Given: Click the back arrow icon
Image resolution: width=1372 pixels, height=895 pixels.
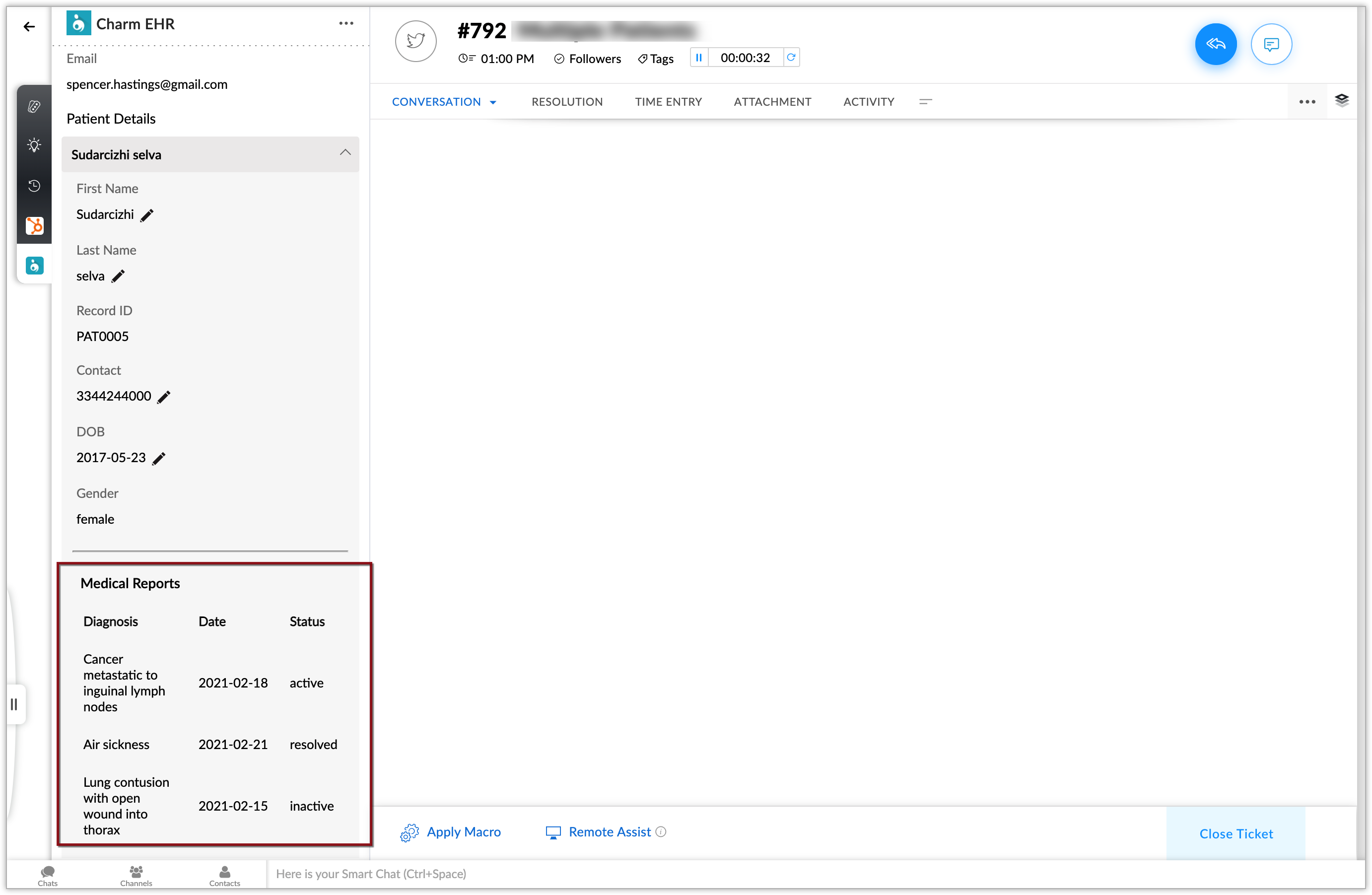Looking at the screenshot, I should 29,26.
